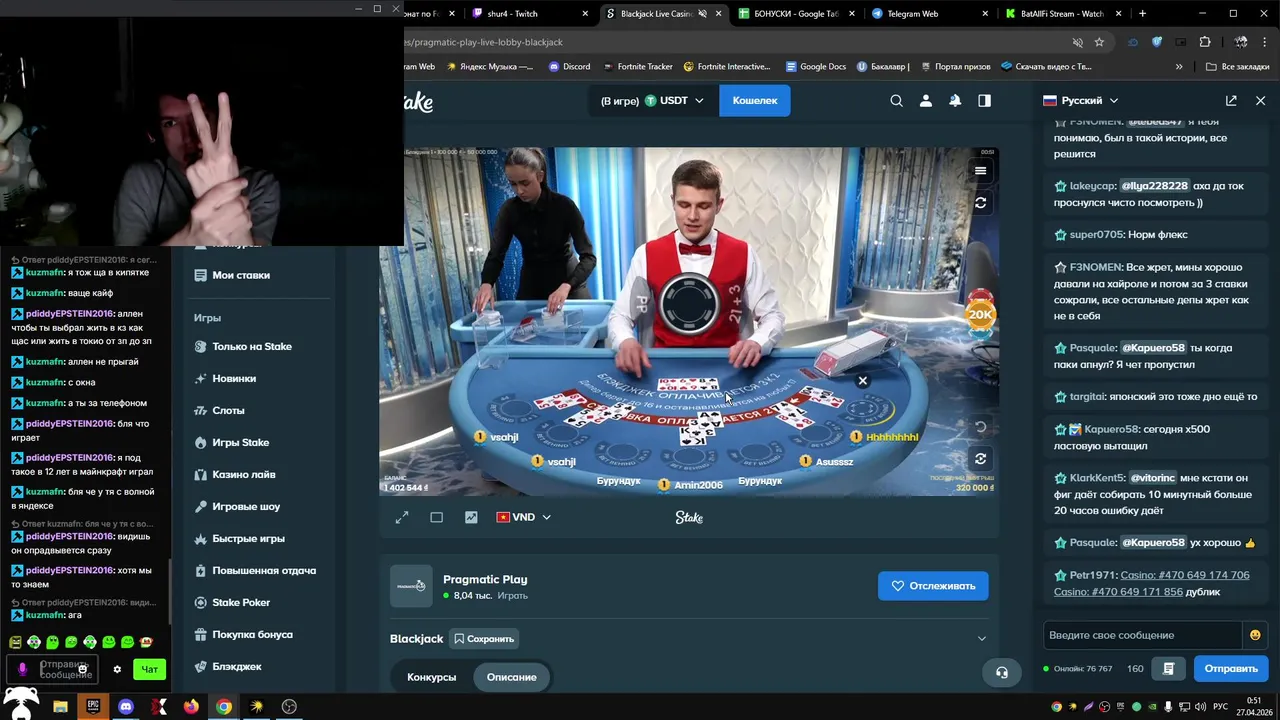Close the overlay X on the blackjack table

coord(862,380)
